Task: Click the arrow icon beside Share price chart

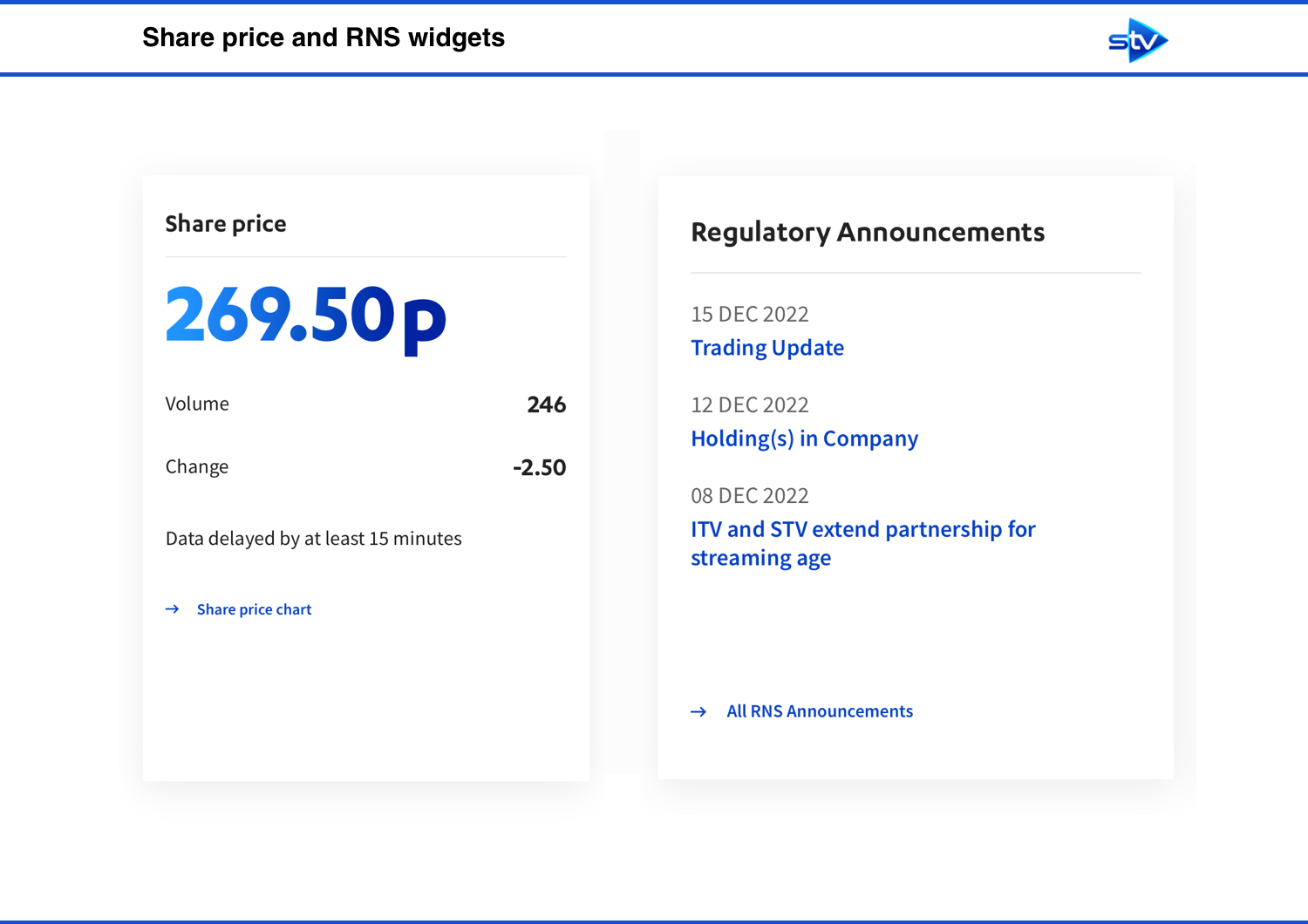Action: pyautogui.click(x=173, y=609)
